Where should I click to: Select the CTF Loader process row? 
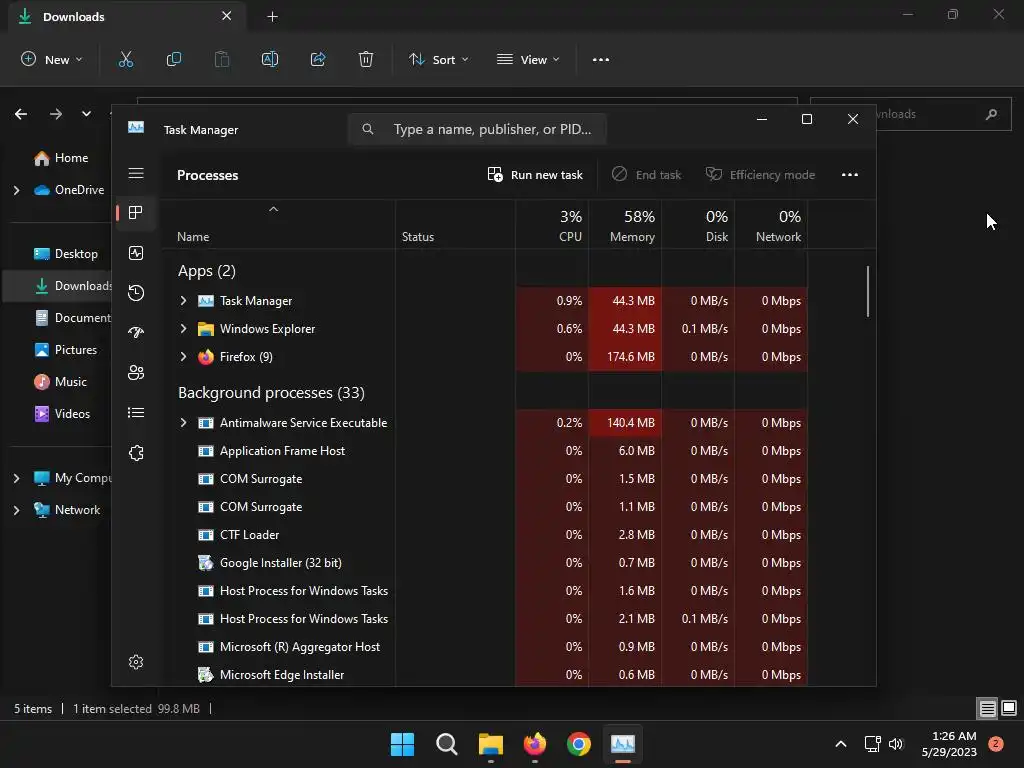pyautogui.click(x=485, y=534)
